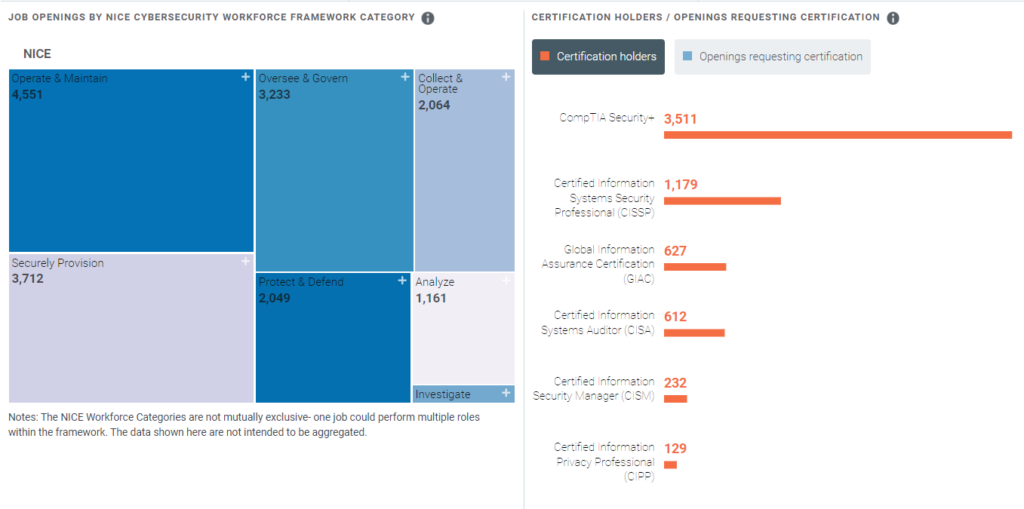Expand Collect & Operate tile plus icon
Screen dimensions: 1024x509
pyautogui.click(x=506, y=77)
